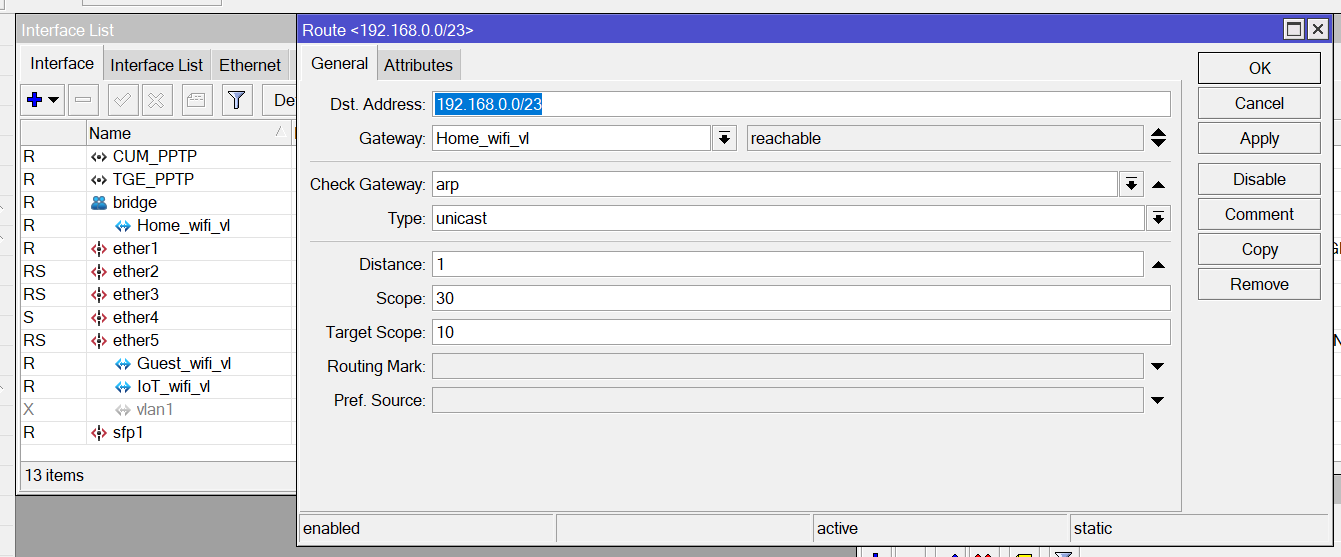1341x557 pixels.
Task: Select the General tab in Route window
Action: click(339, 63)
